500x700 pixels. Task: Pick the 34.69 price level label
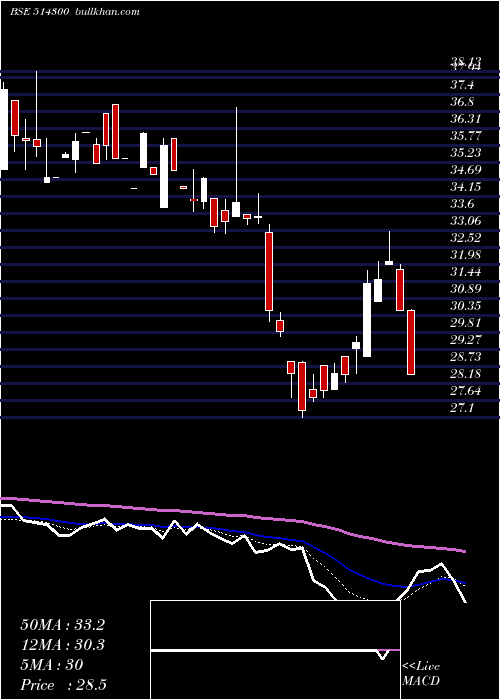point(465,170)
